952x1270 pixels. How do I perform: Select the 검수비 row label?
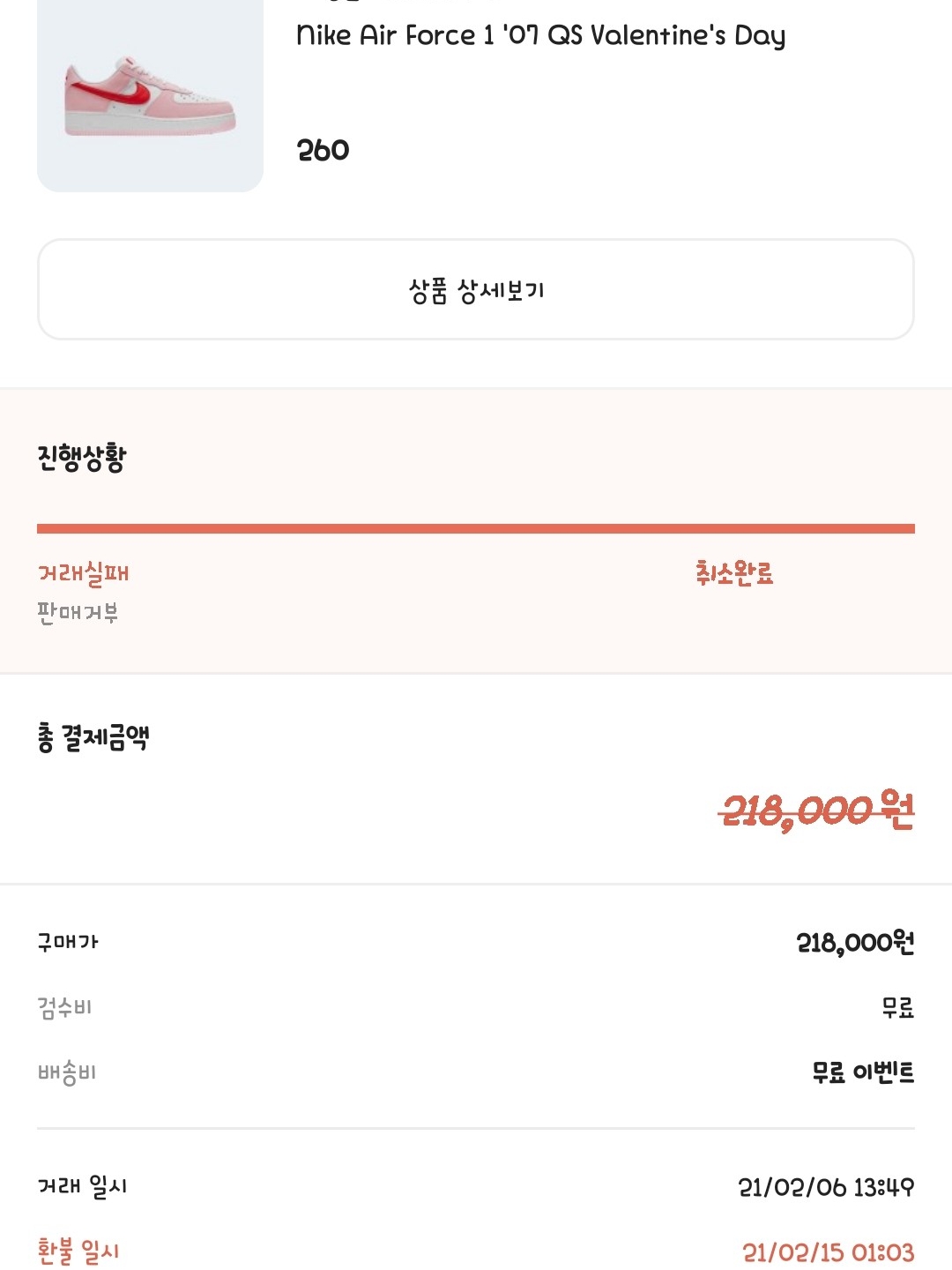click(64, 1007)
